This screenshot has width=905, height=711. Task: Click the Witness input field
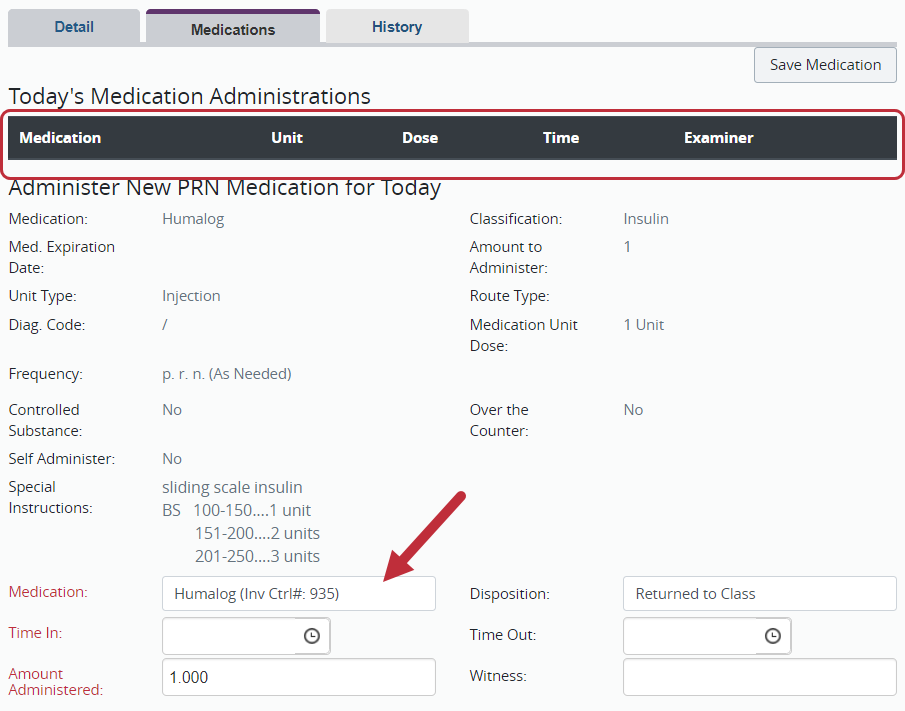(x=760, y=677)
